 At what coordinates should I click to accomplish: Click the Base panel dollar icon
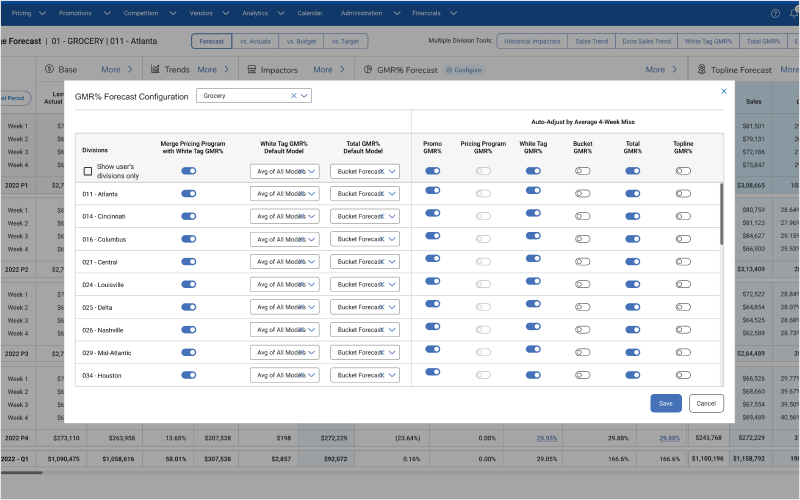click(x=48, y=70)
